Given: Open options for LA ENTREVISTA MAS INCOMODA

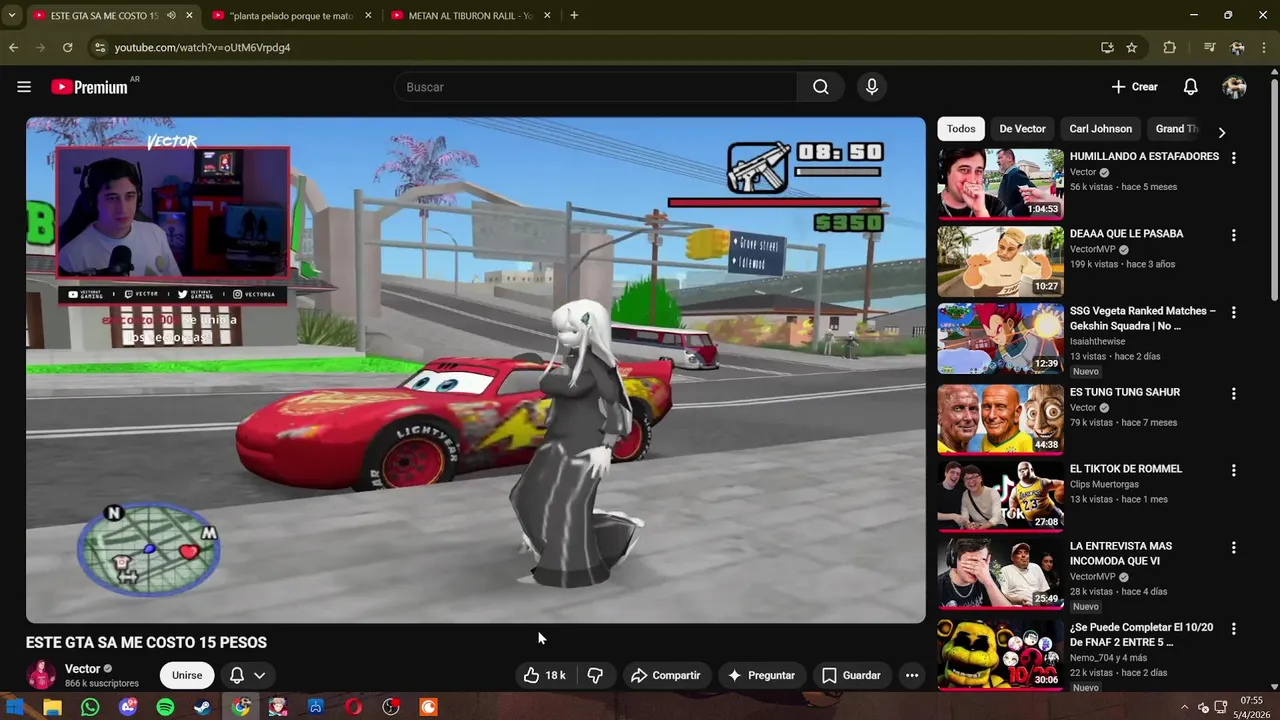Looking at the screenshot, I should (1233, 547).
